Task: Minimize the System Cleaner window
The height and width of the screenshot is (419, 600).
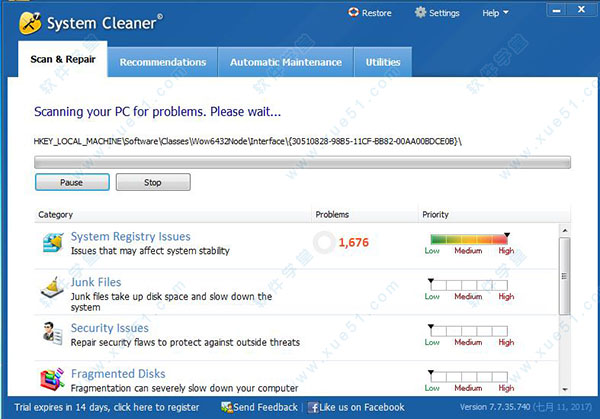Action: [557, 10]
